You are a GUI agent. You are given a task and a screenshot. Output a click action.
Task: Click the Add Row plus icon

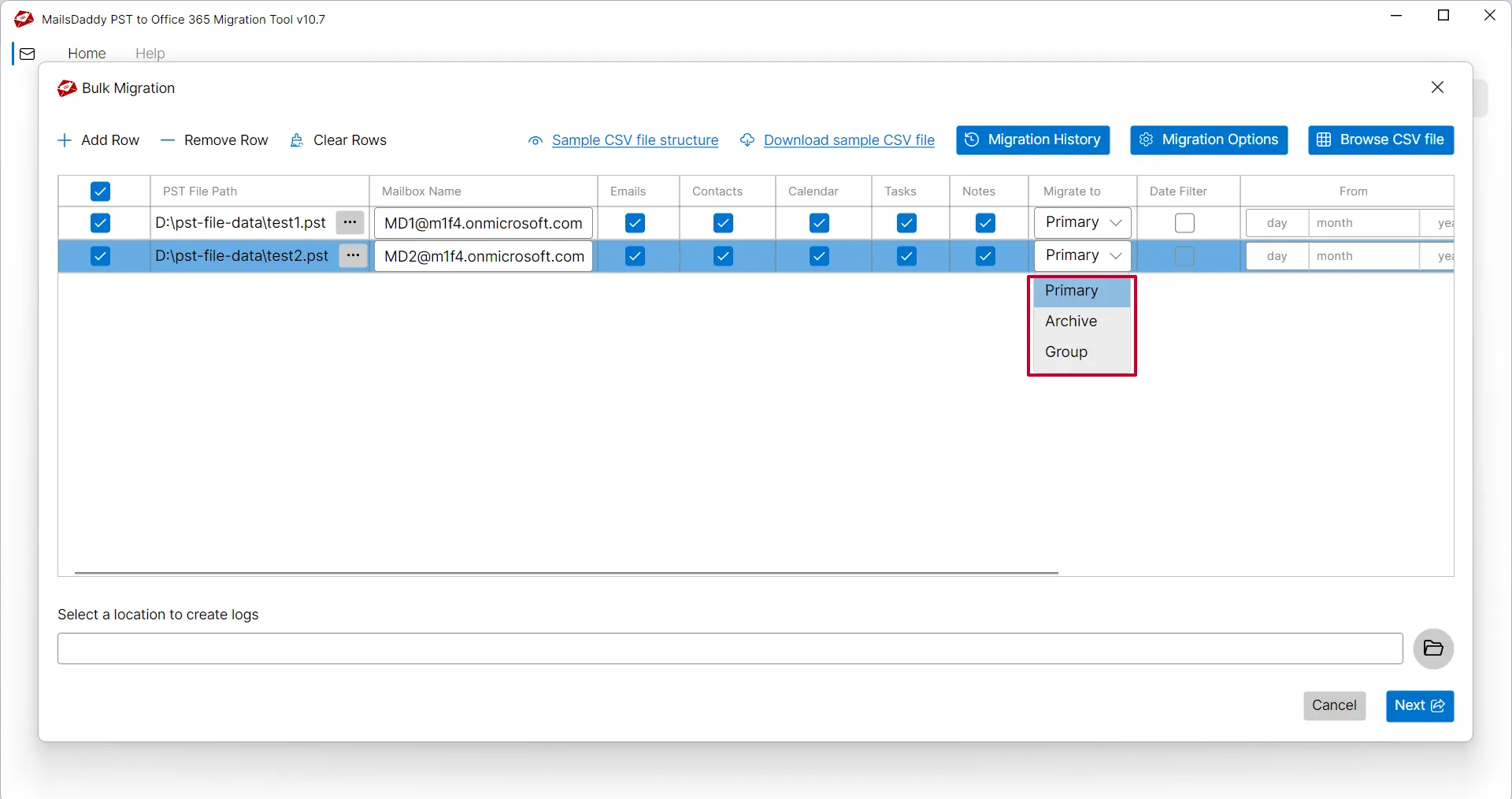(65, 140)
